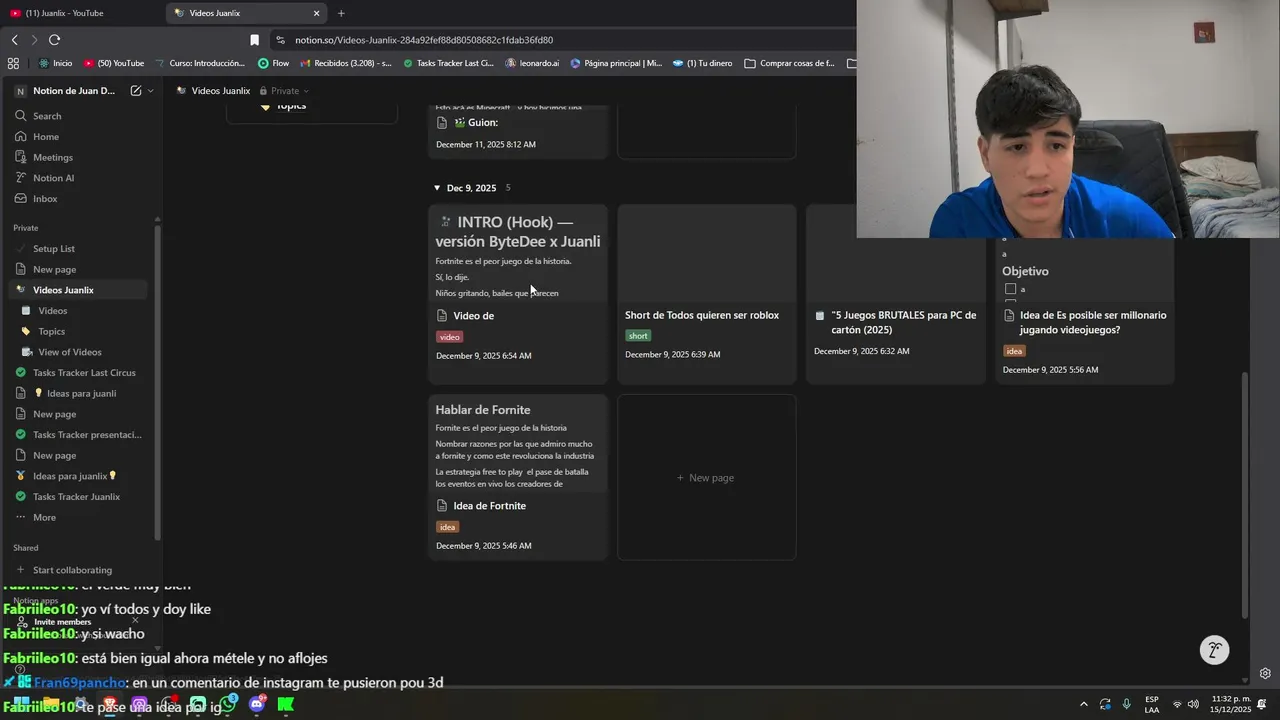Open the Videos database in sidebar
This screenshot has width=1280, height=720.
point(80,311)
